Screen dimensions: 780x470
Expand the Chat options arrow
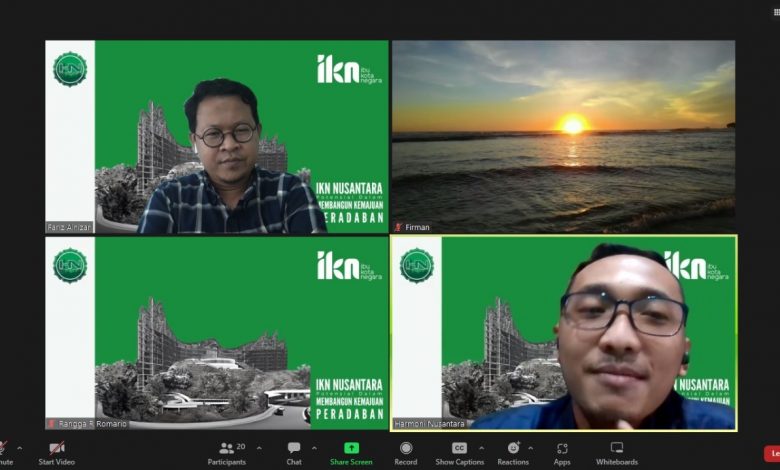314,448
